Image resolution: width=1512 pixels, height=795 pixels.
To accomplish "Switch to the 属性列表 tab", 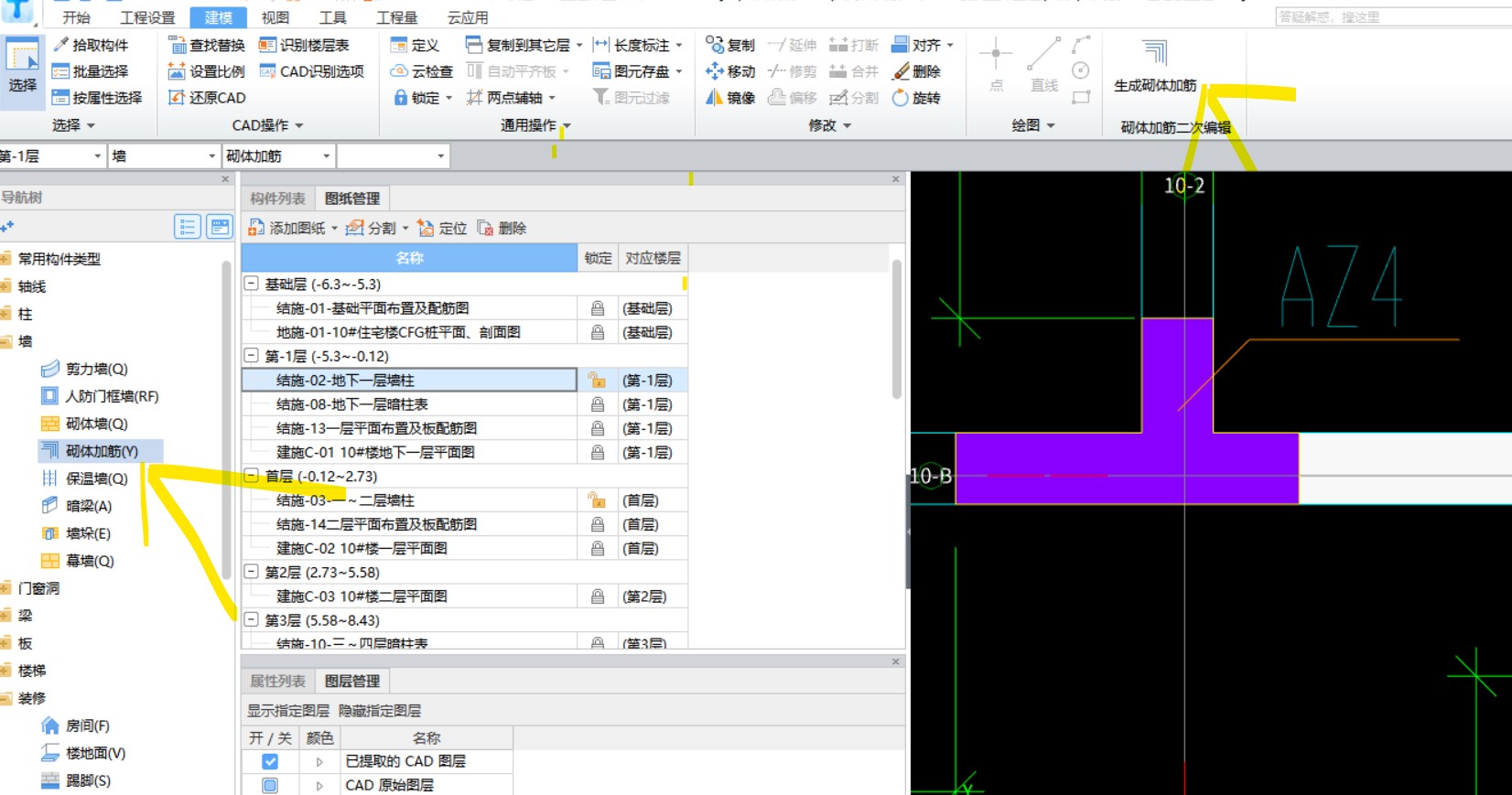I will pos(278,682).
